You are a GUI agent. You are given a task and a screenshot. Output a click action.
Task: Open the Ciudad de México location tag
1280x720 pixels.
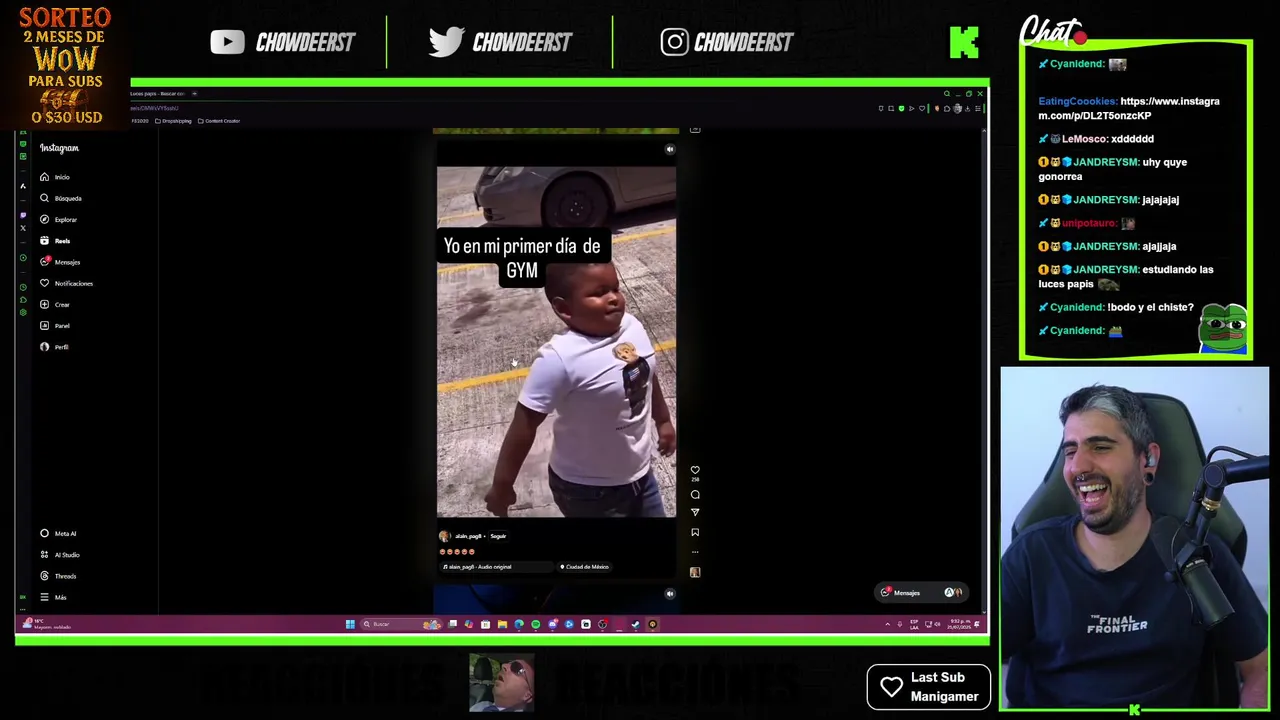pyautogui.click(x=584, y=567)
